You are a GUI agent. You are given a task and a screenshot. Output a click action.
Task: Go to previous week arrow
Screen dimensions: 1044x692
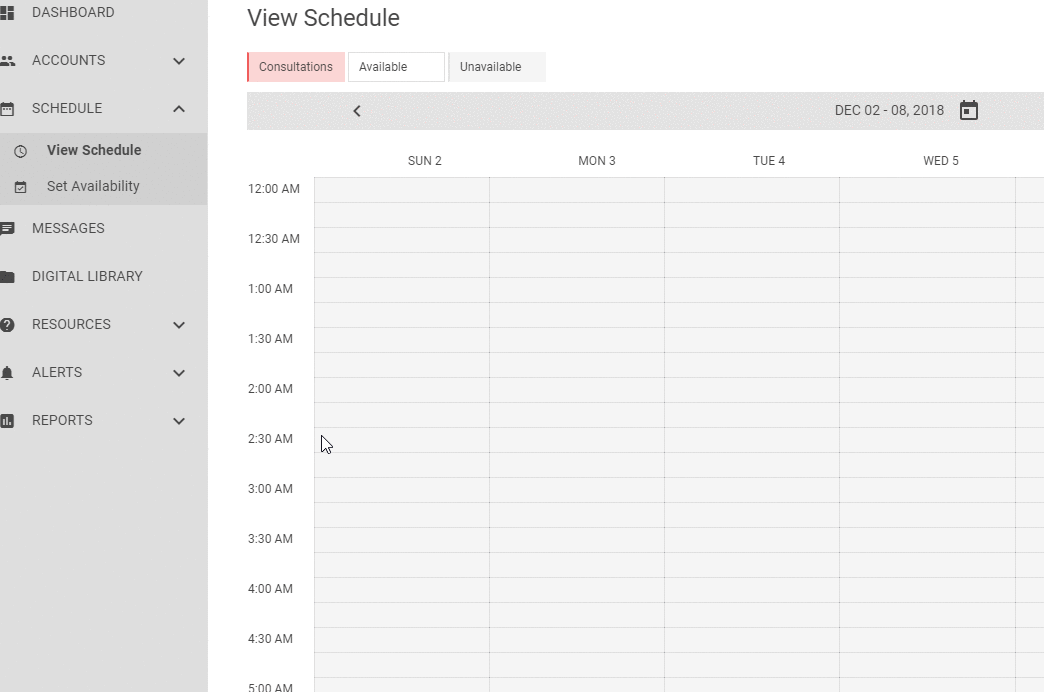[357, 111]
